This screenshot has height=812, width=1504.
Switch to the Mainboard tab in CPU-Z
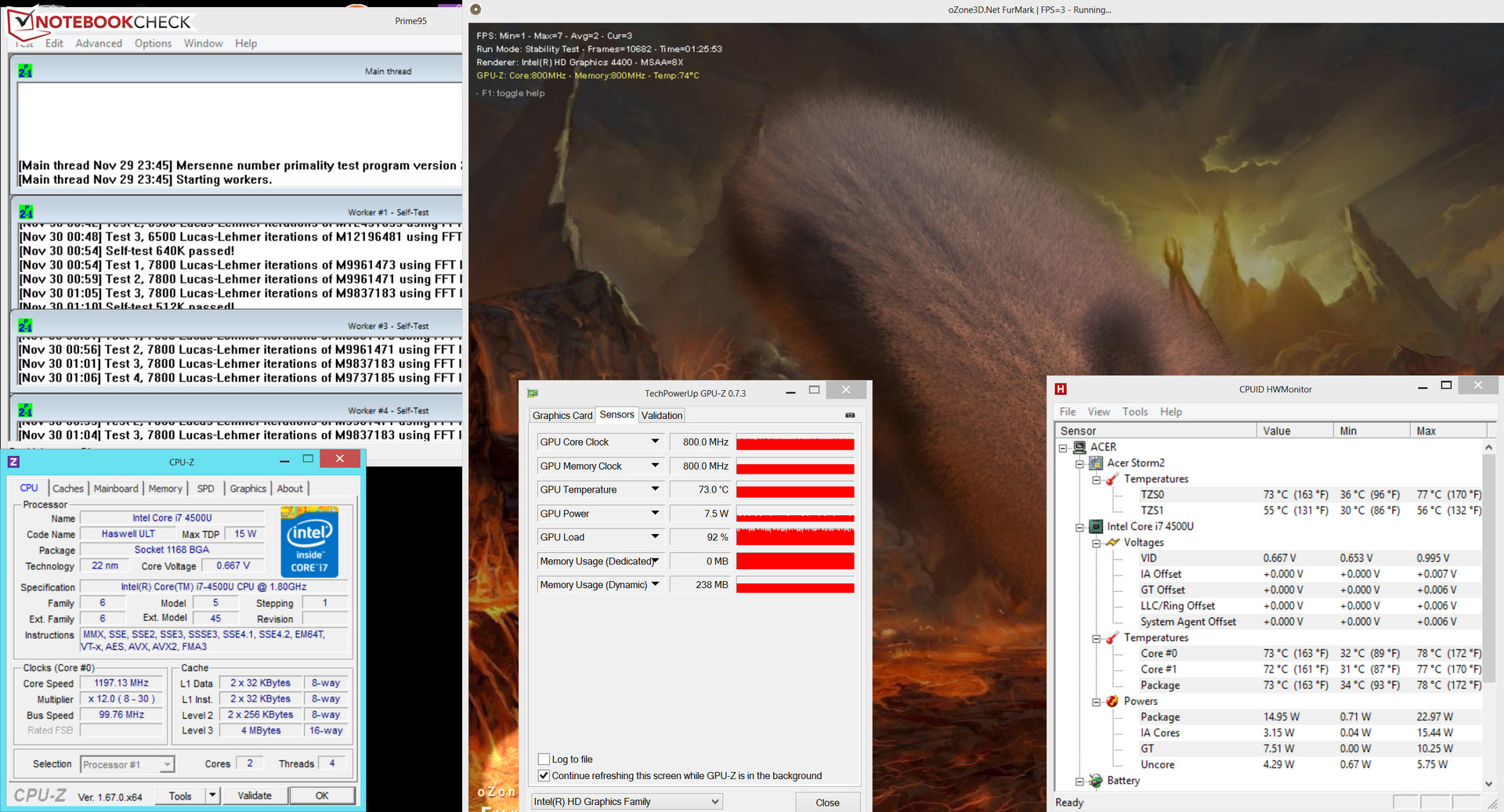[x=116, y=489]
